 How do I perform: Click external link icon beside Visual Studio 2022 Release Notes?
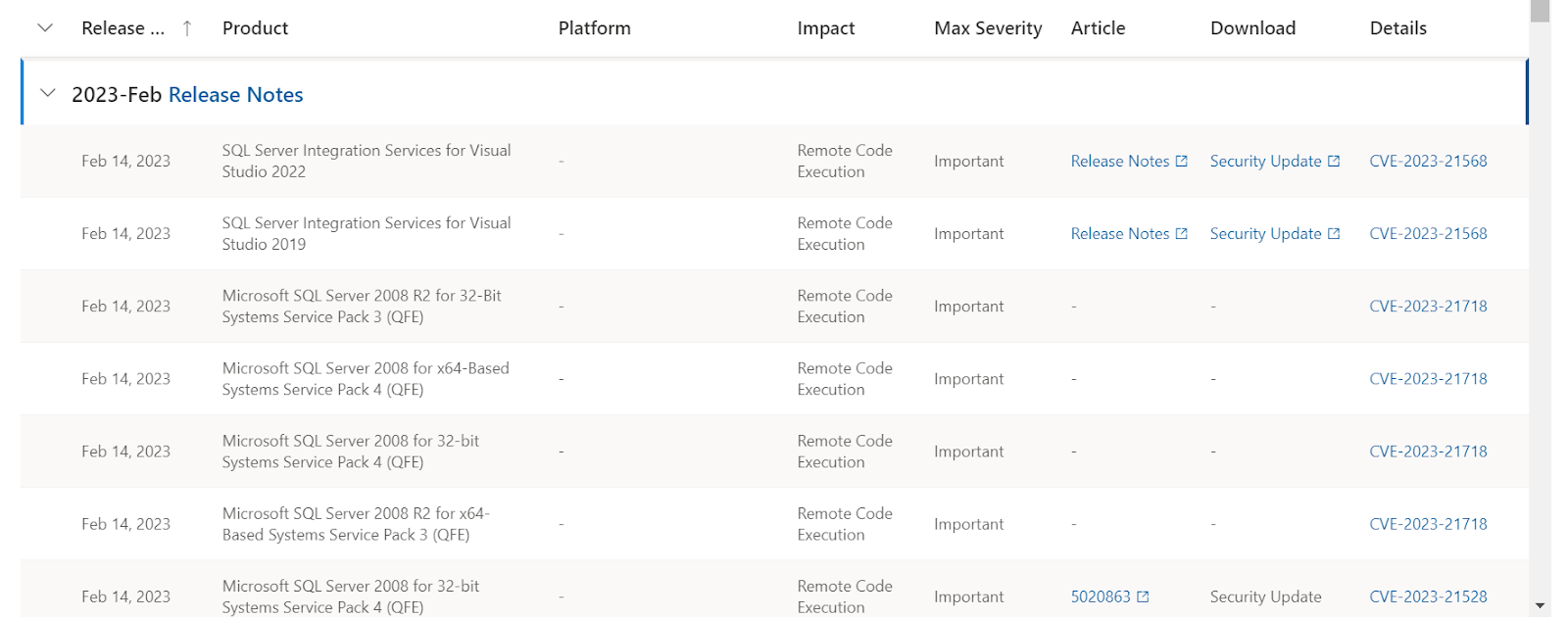click(x=1182, y=161)
